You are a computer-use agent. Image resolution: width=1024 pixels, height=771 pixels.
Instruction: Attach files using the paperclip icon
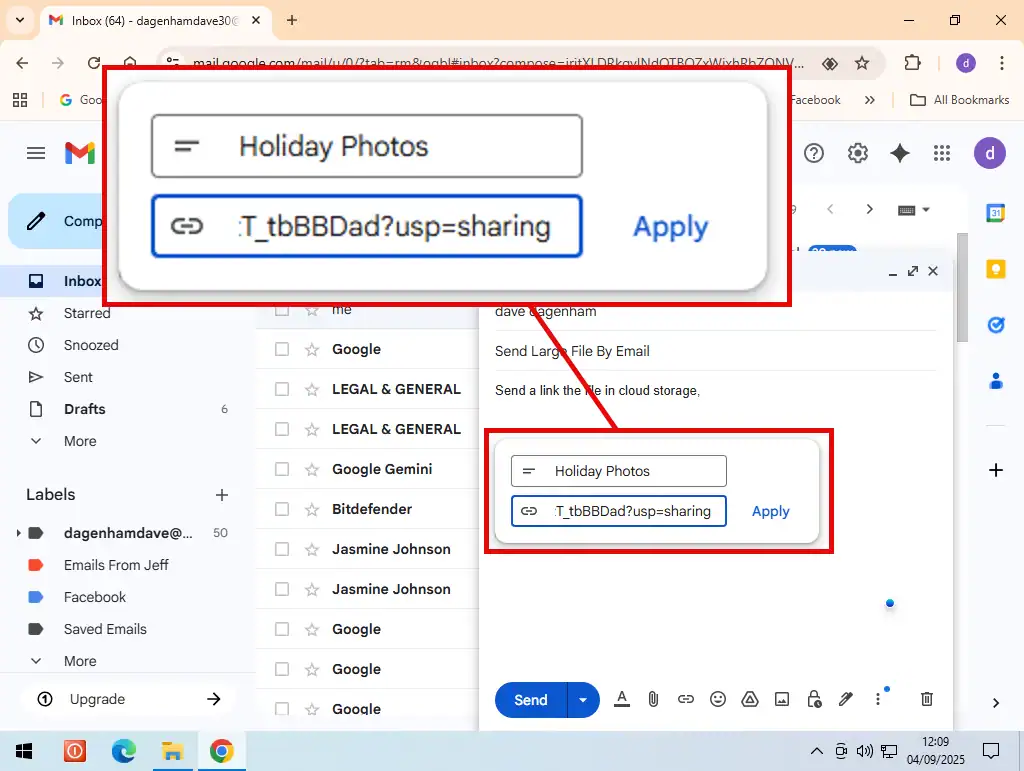[653, 699]
